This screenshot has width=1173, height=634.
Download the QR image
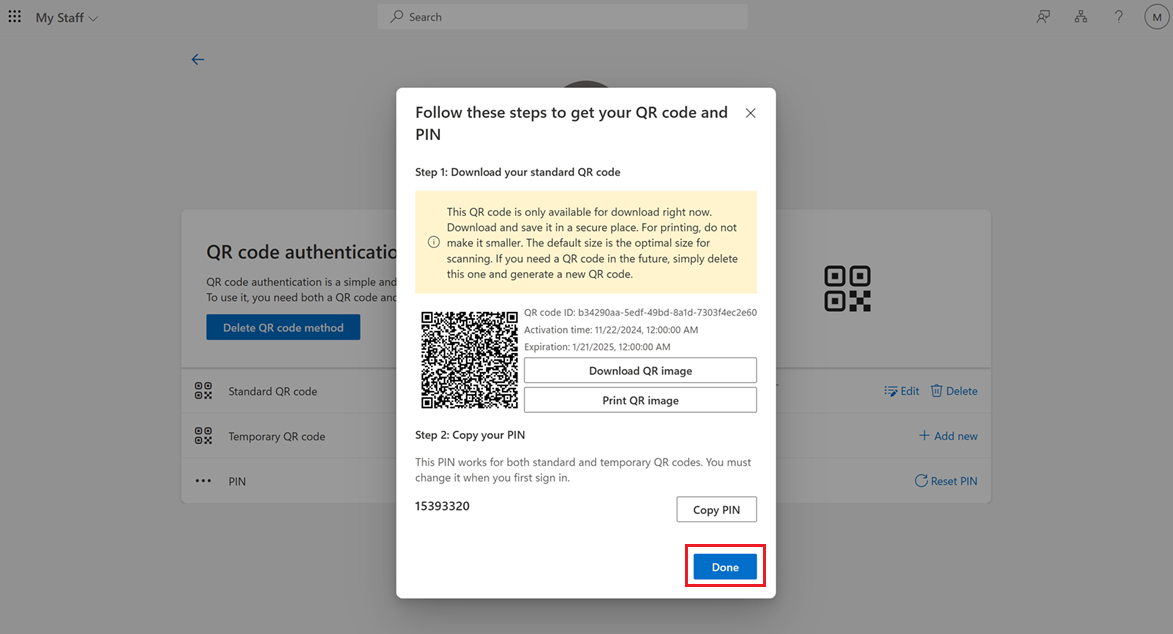click(x=640, y=370)
